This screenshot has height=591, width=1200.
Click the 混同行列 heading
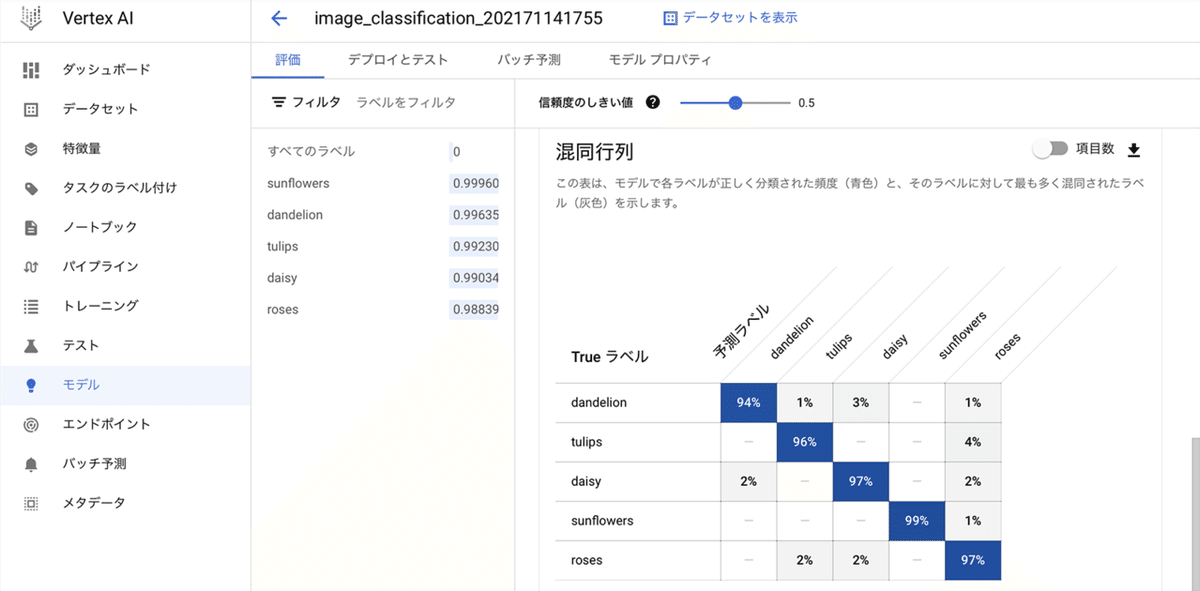coord(595,152)
